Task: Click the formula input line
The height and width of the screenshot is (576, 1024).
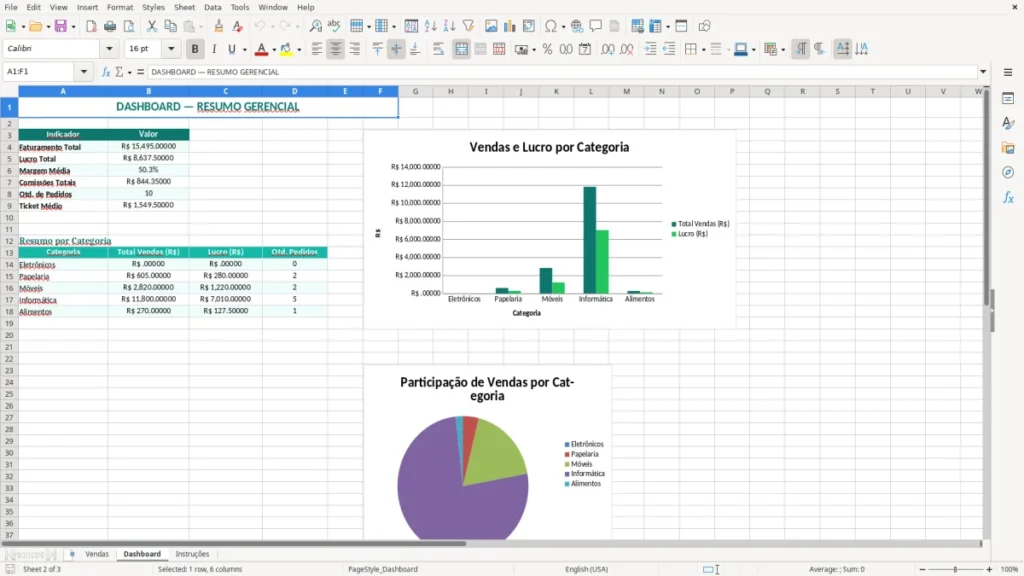Action: click(x=562, y=72)
